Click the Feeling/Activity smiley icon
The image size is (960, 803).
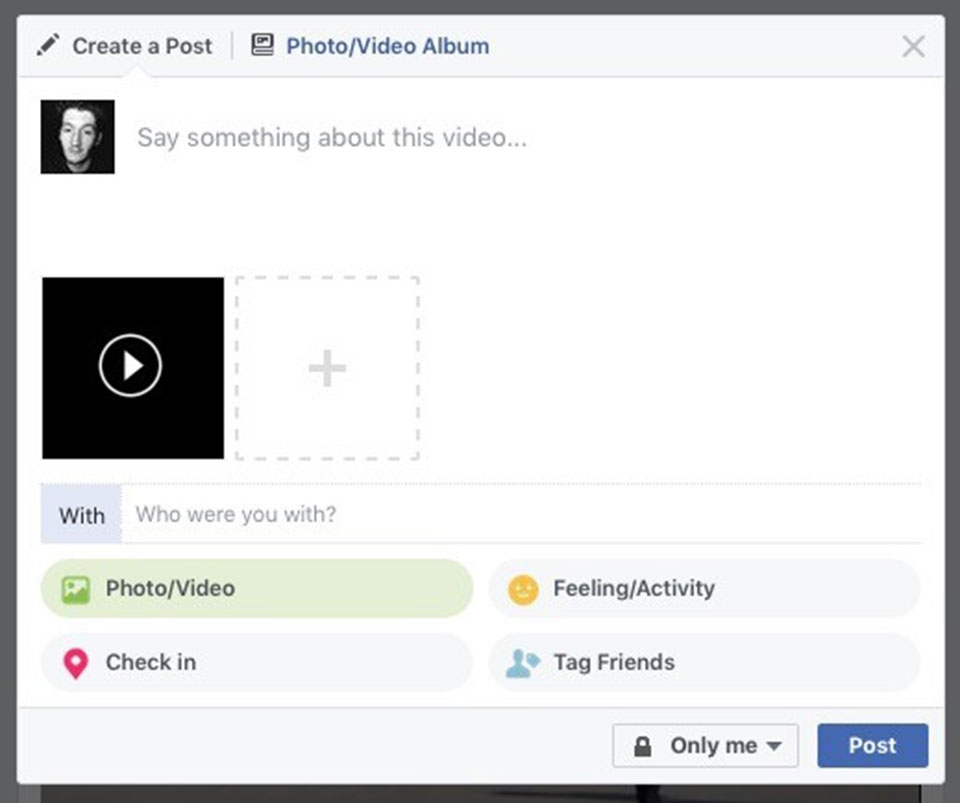[521, 589]
